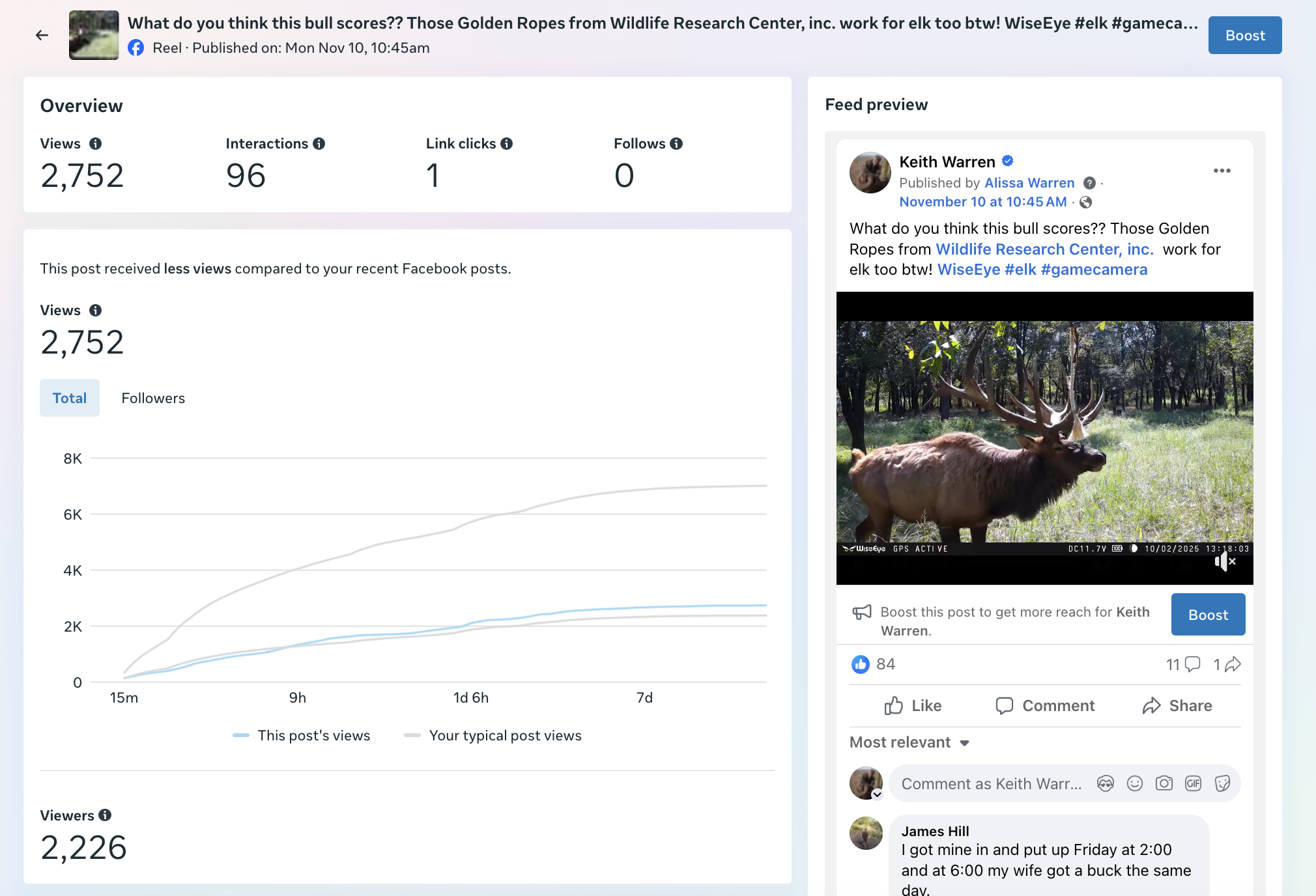Click the elk video thumbnail at top left
Image resolution: width=1316 pixels, height=896 pixels.
(x=94, y=35)
